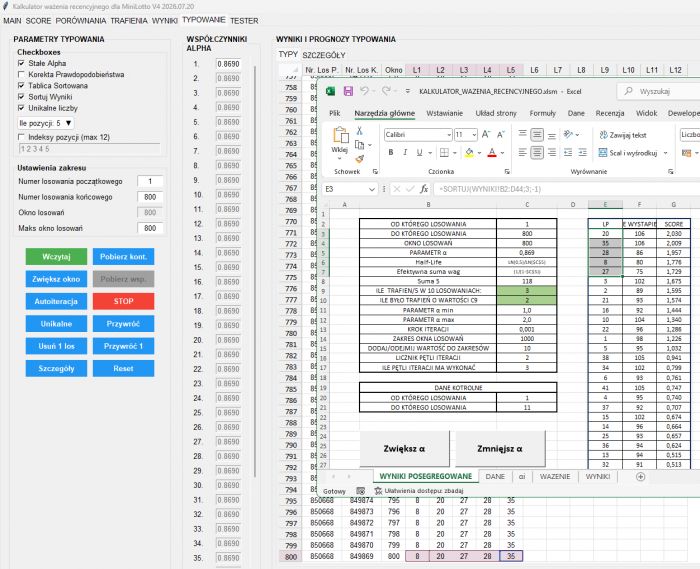Save the Excel workbook with the floppy icon
This screenshot has width=700, height=569.
[x=348, y=91]
